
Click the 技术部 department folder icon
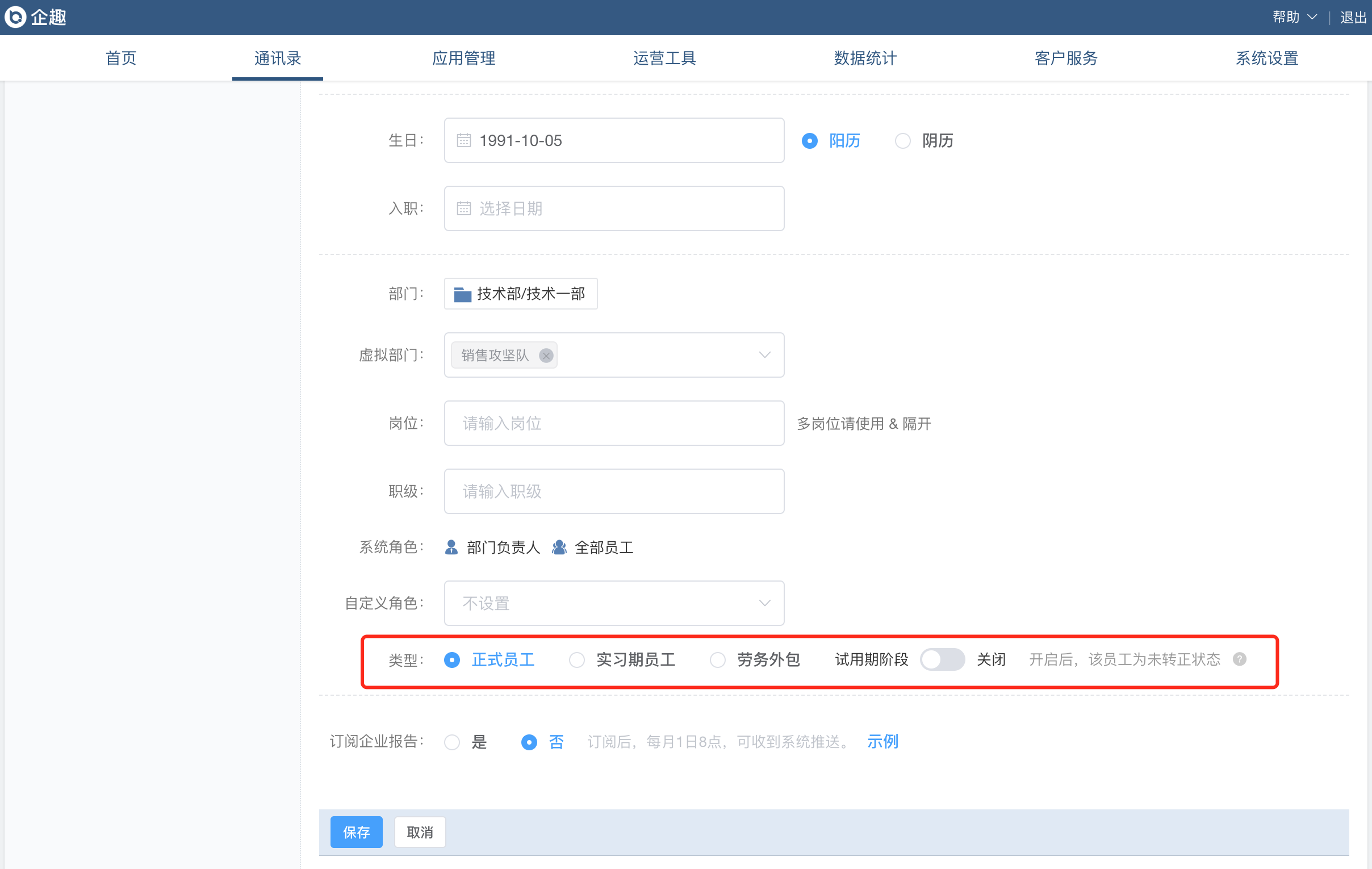[x=462, y=294]
